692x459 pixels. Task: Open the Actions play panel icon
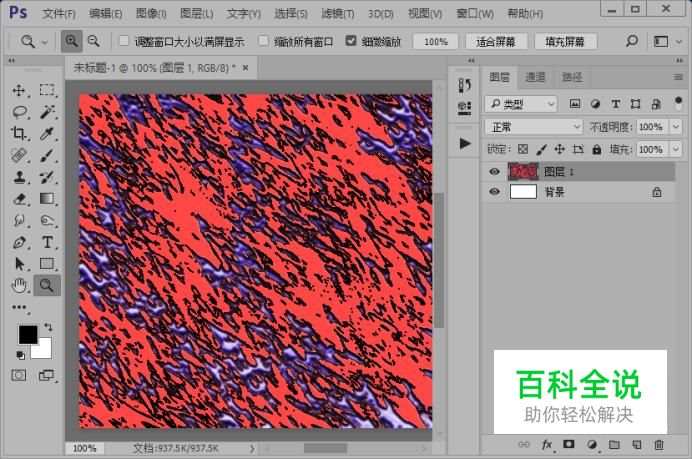(464, 143)
